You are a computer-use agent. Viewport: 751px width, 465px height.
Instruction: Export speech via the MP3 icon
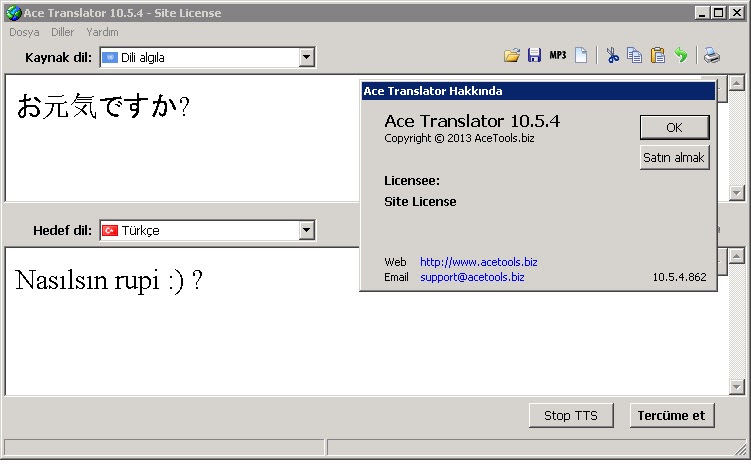pyautogui.click(x=558, y=55)
